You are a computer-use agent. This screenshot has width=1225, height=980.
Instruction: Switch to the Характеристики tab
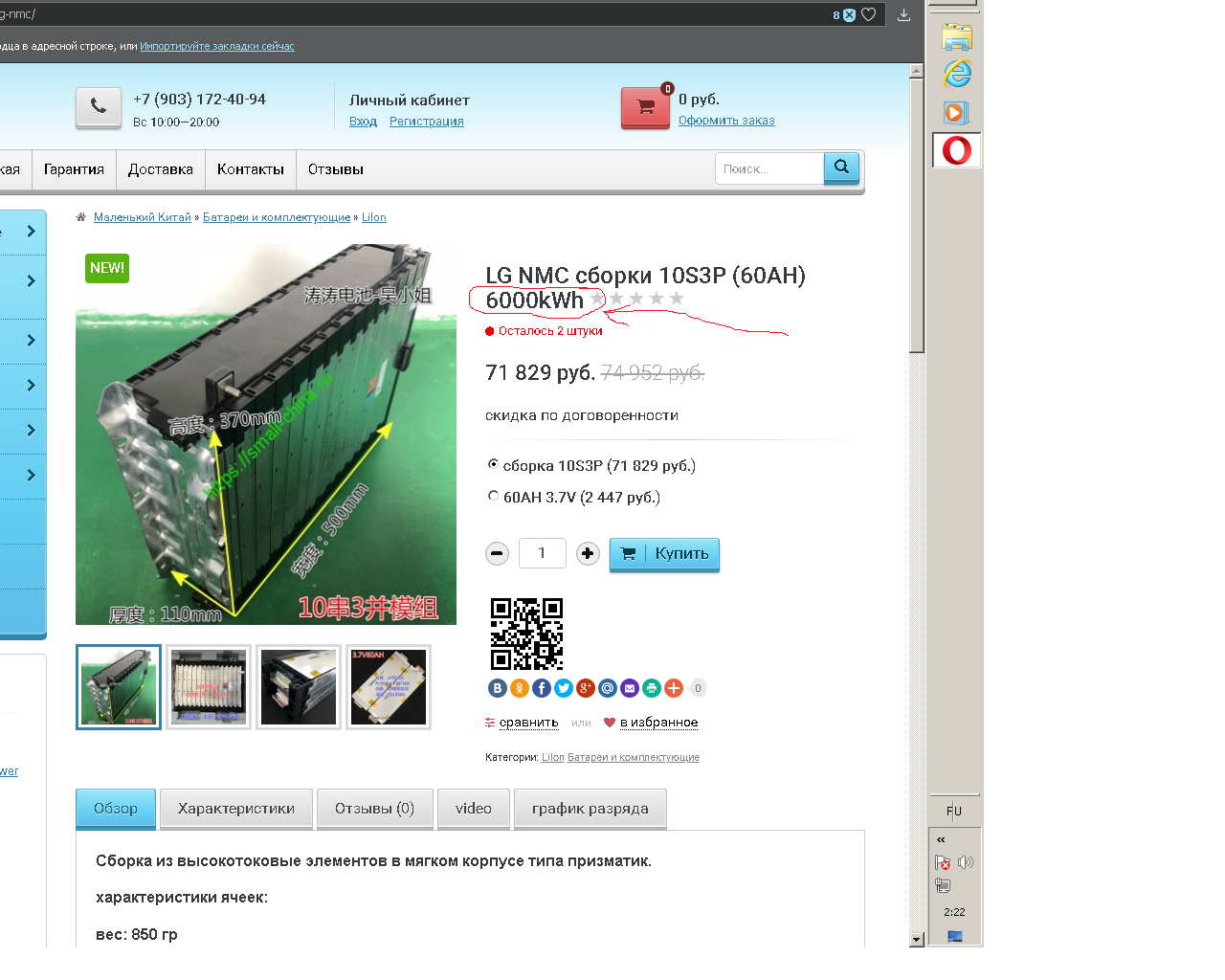[236, 809]
